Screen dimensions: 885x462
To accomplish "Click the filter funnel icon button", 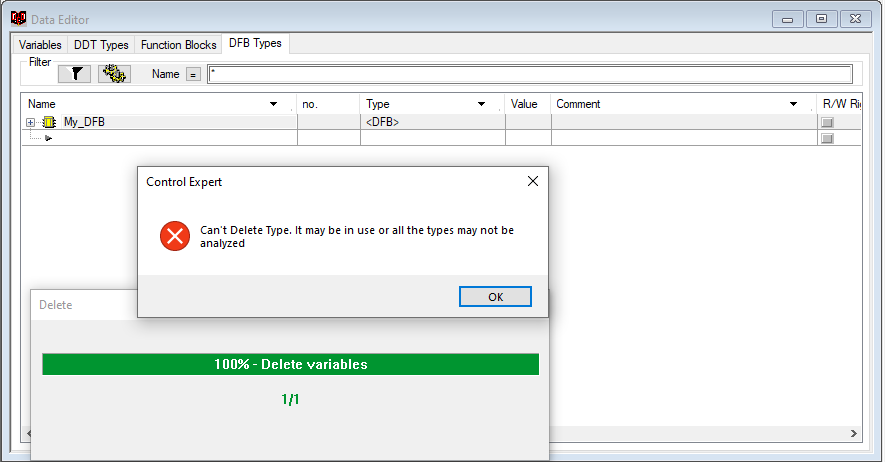I will tap(74, 74).
